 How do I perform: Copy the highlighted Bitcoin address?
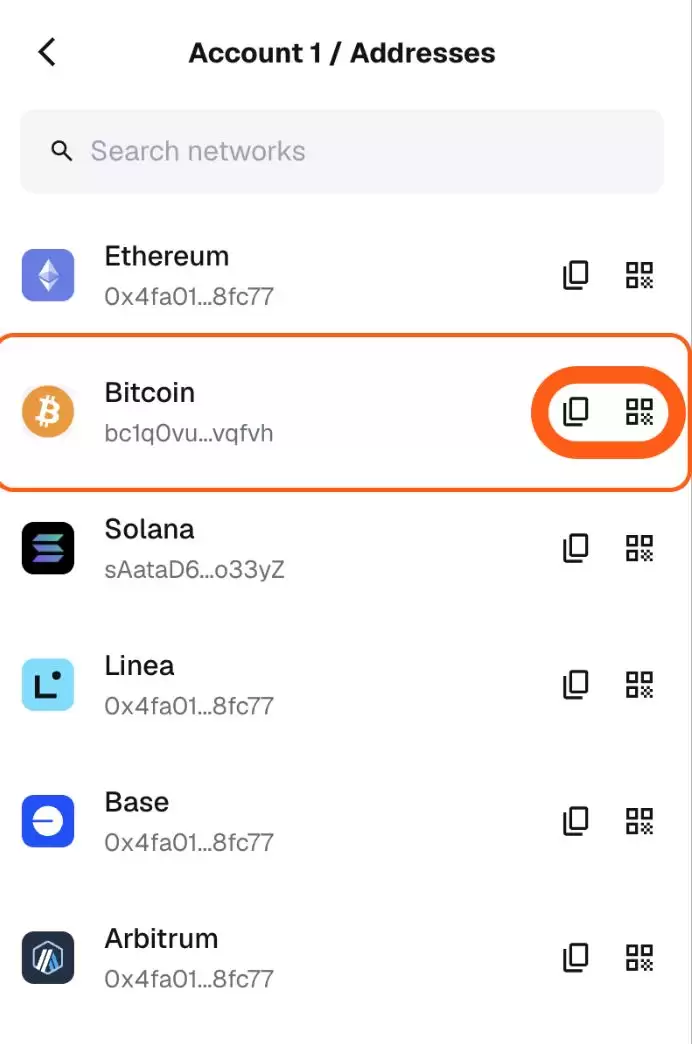575,411
